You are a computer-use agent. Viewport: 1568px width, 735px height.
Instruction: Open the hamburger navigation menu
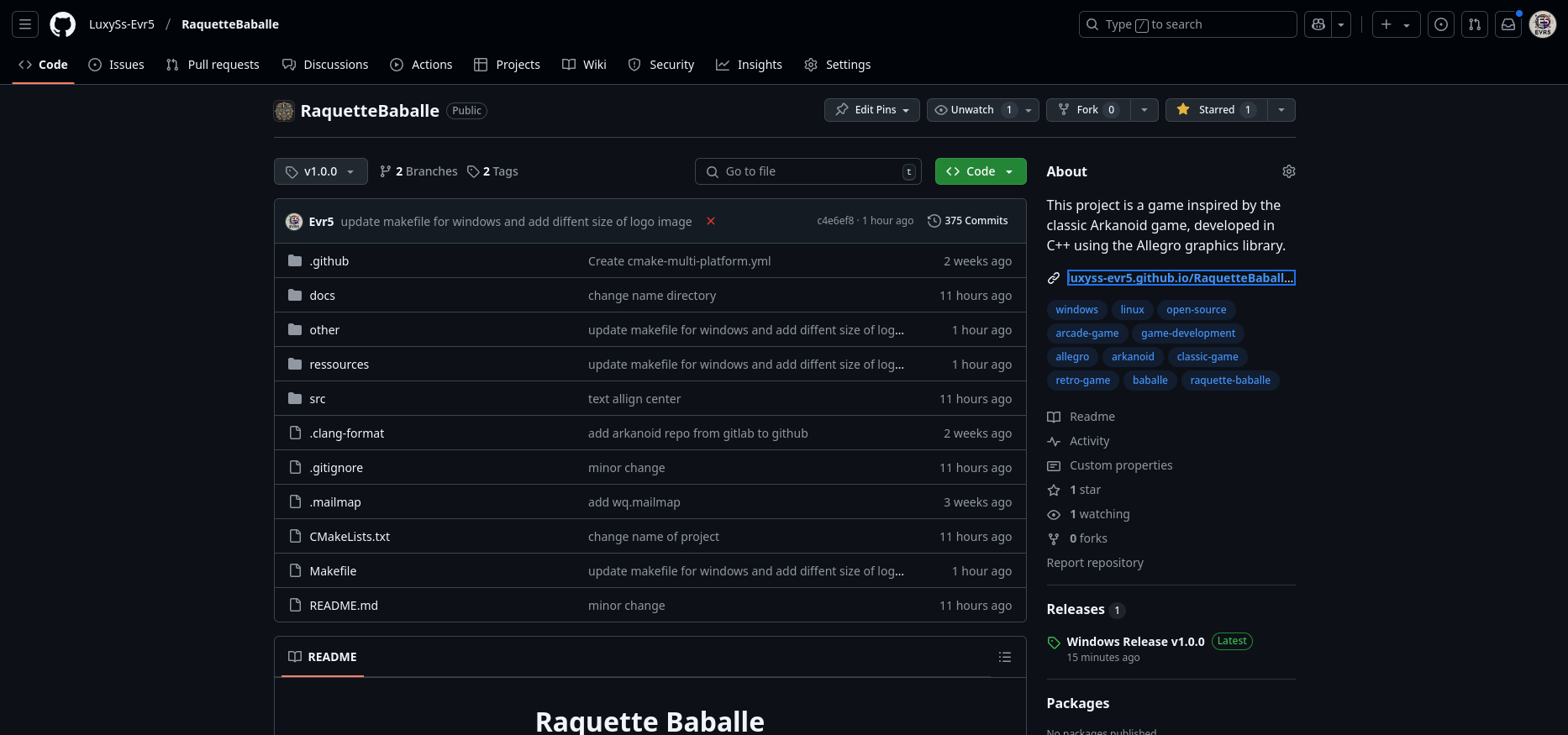[x=25, y=24]
